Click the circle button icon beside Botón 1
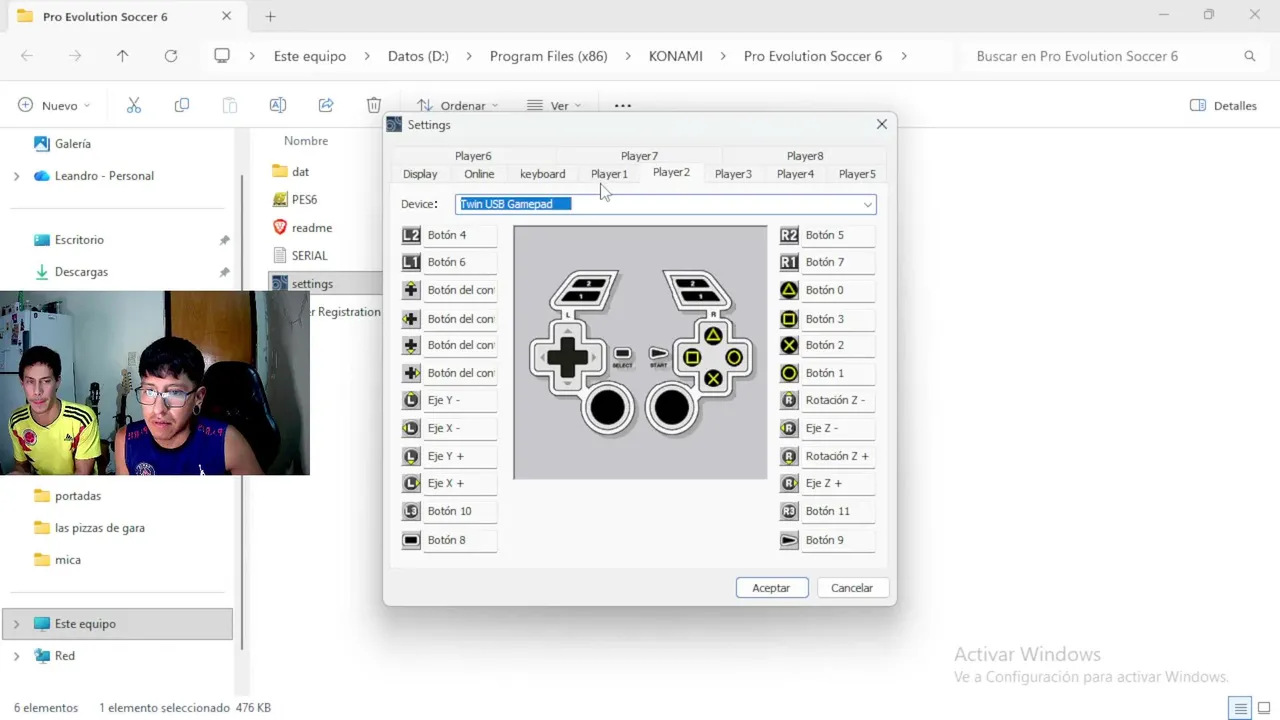Viewport: 1280px width, 720px height. point(789,373)
